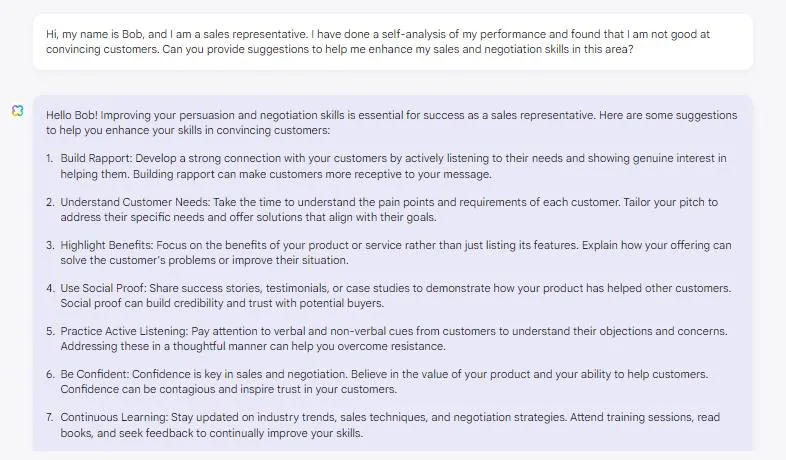Click Bob's sales representative message bubble
The width and height of the screenshot is (786, 460).
[392, 42]
